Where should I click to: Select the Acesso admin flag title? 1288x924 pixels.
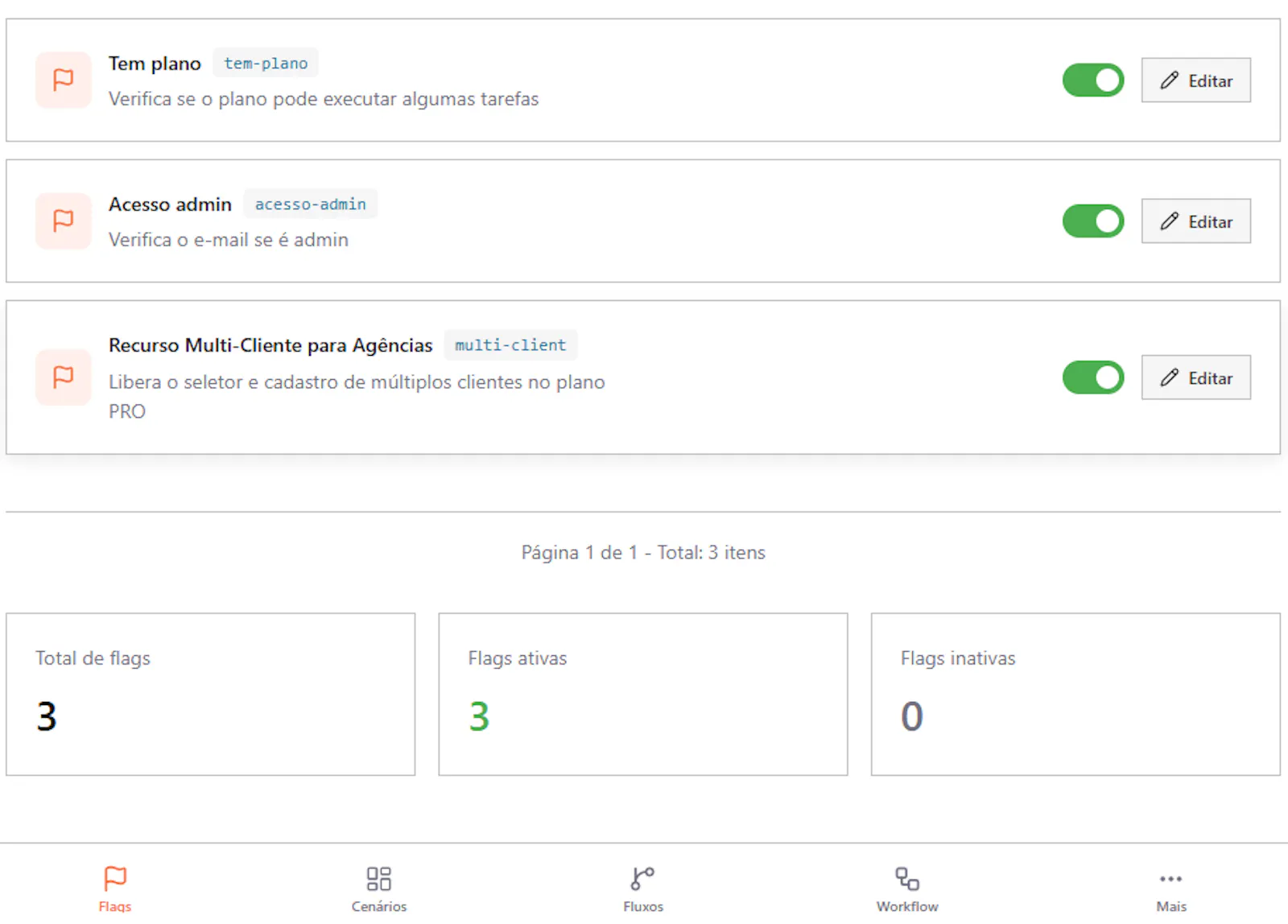click(170, 204)
